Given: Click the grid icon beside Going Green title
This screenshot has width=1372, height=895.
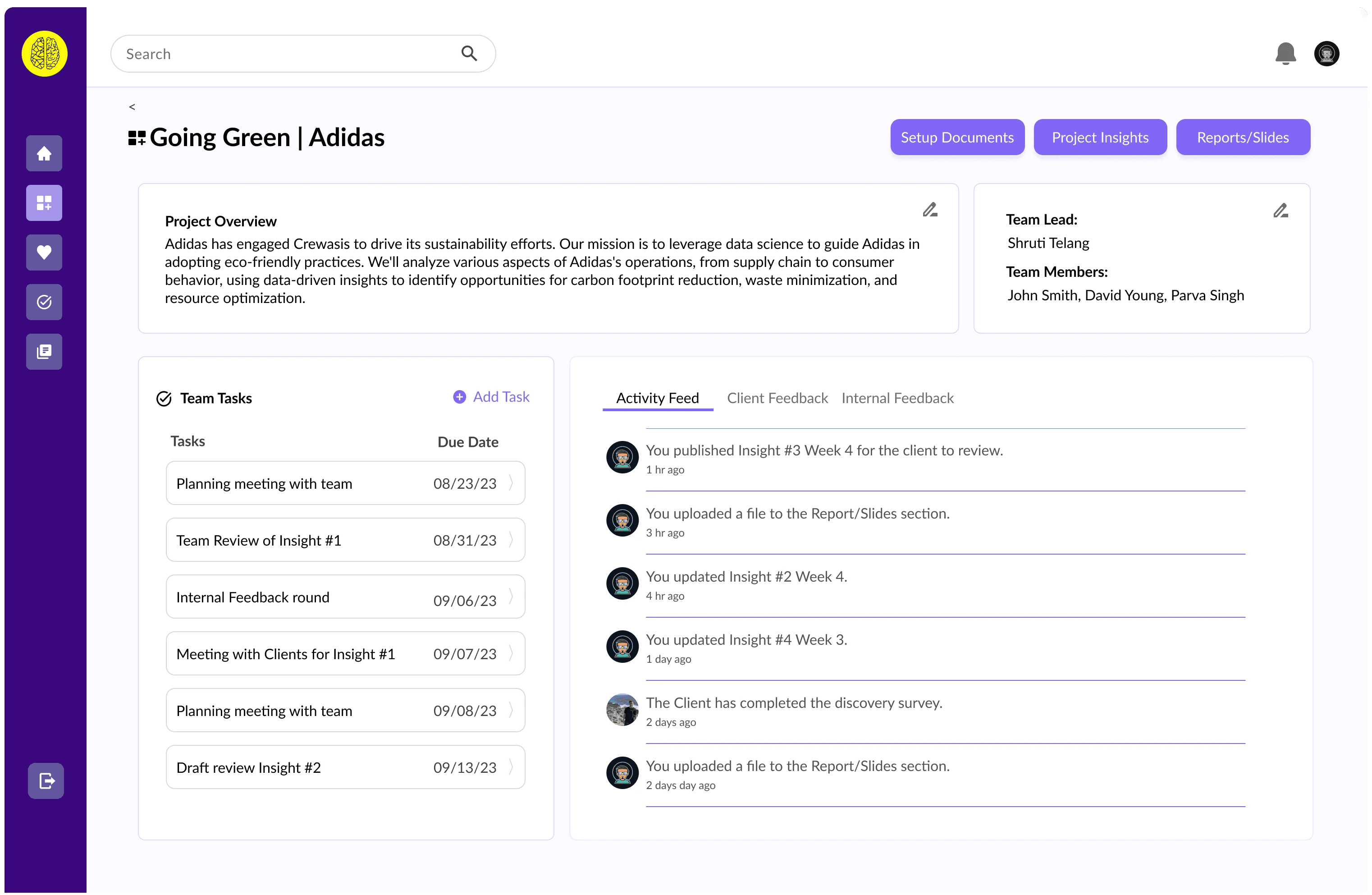Looking at the screenshot, I should tap(137, 138).
